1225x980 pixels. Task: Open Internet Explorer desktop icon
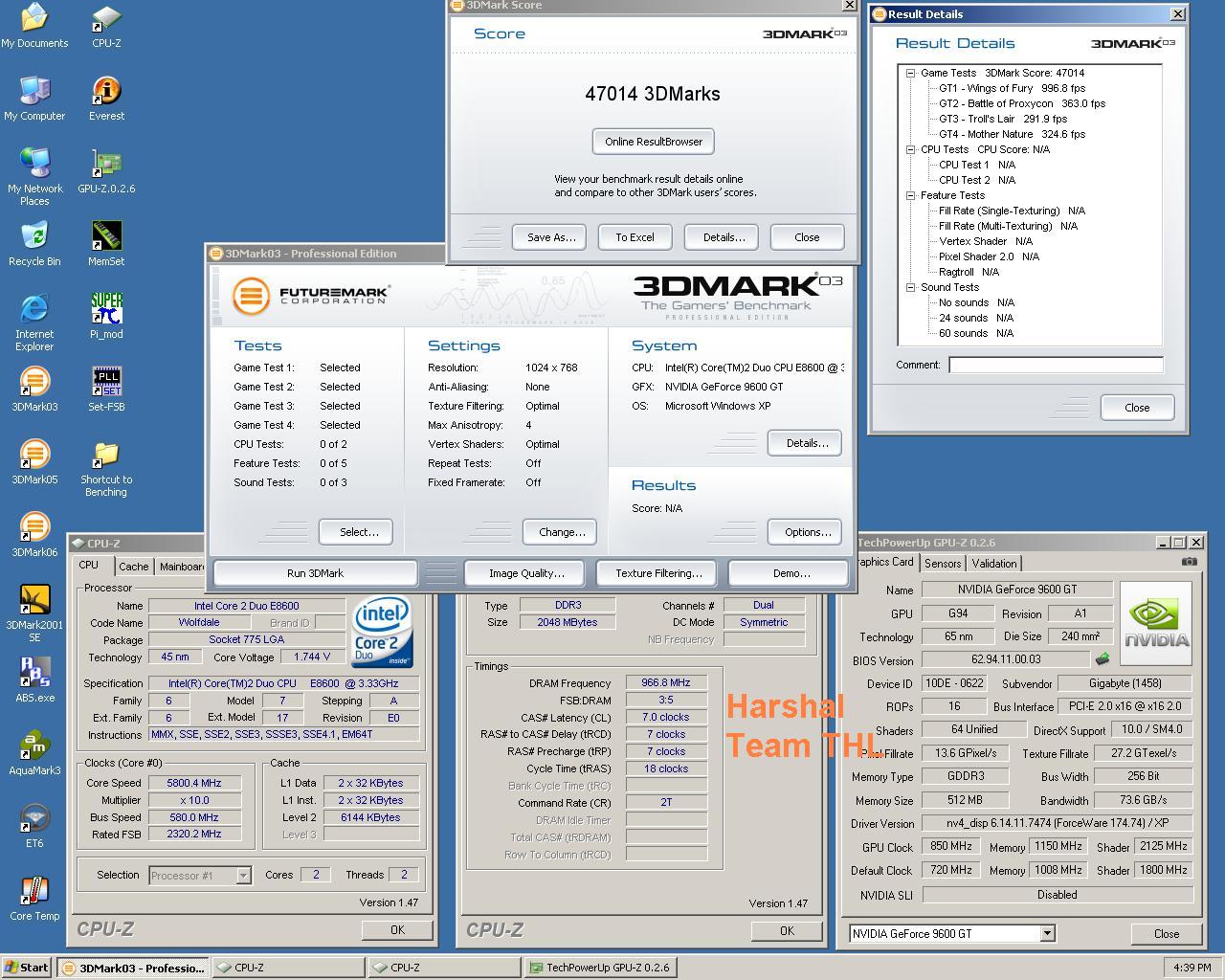tap(34, 323)
